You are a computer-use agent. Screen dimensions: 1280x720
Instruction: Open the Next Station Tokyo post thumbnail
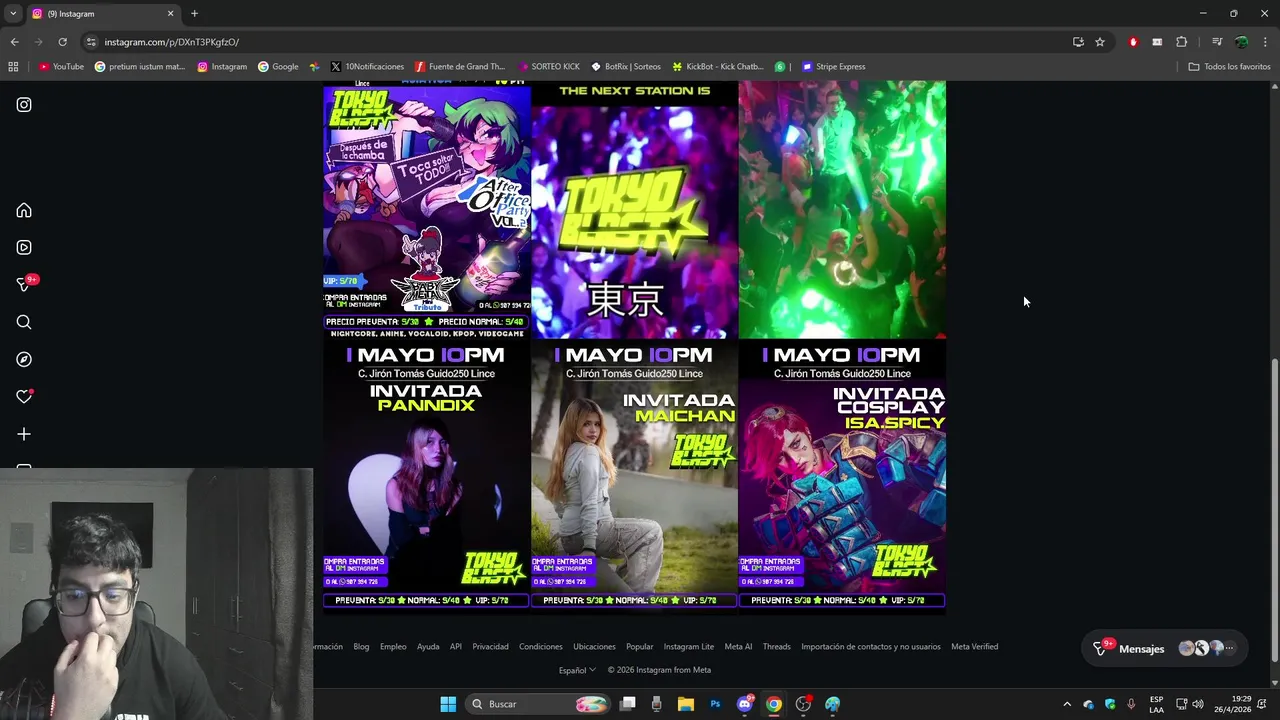[x=634, y=210]
